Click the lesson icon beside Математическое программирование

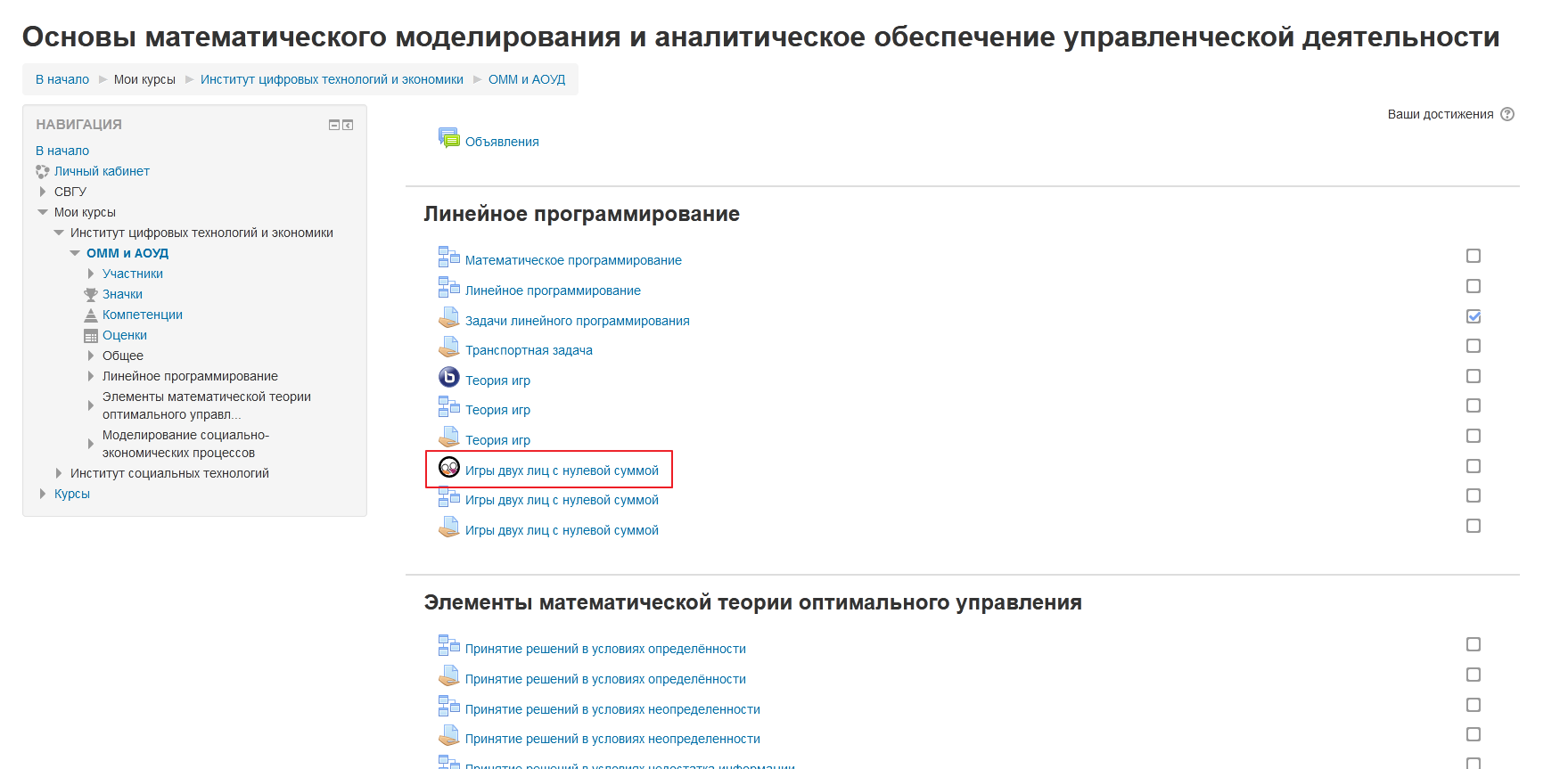448,258
